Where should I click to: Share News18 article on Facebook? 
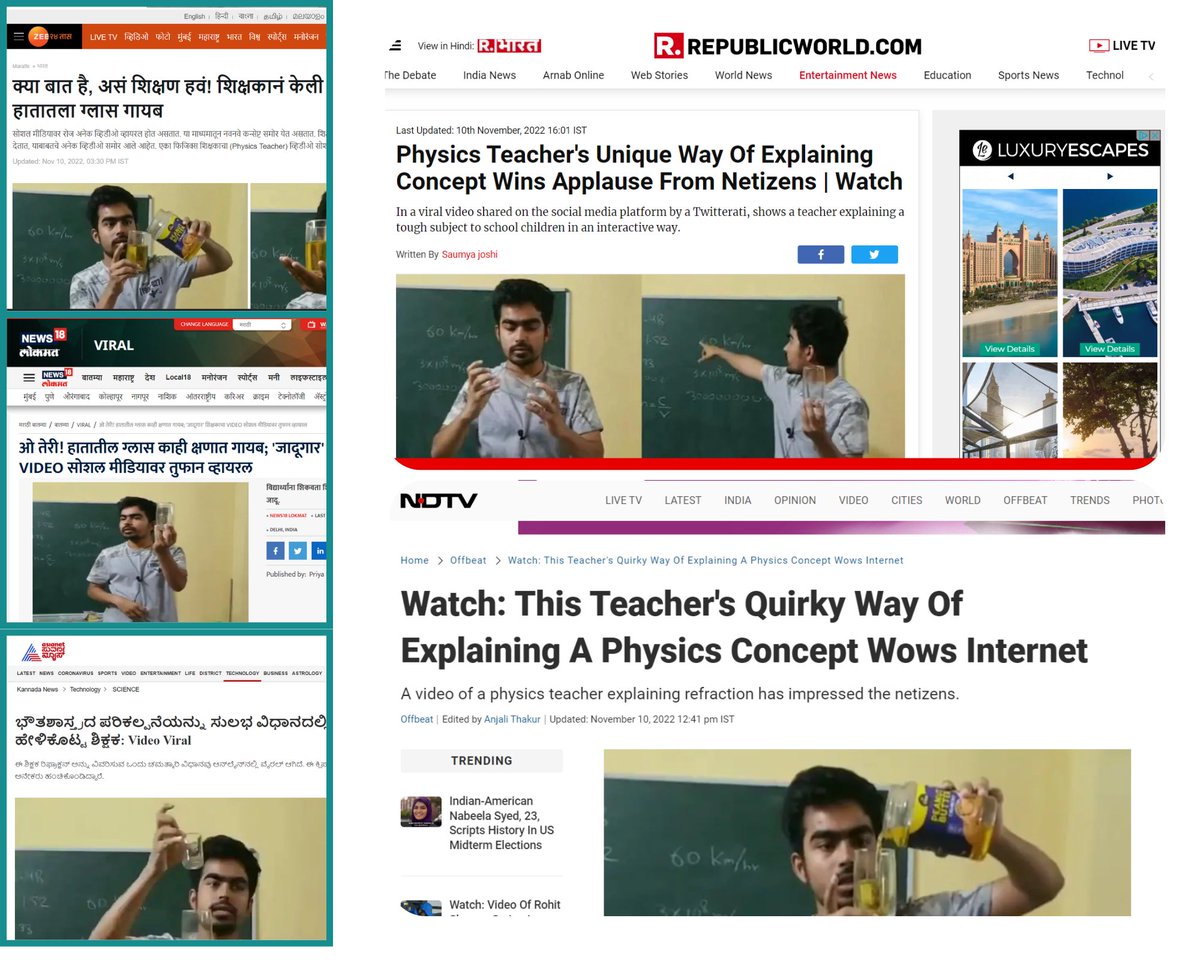[x=275, y=551]
